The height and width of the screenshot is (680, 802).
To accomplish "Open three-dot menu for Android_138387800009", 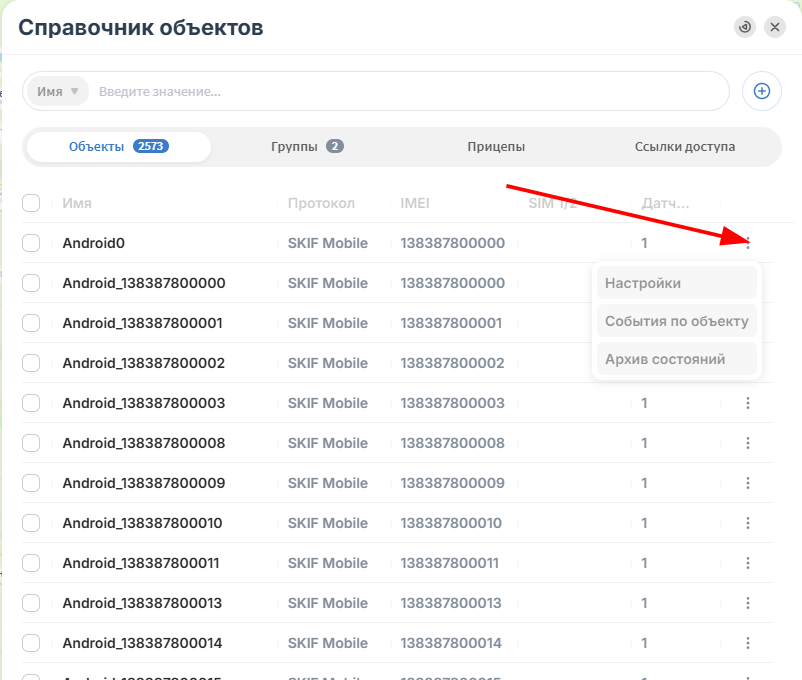I will (x=748, y=483).
